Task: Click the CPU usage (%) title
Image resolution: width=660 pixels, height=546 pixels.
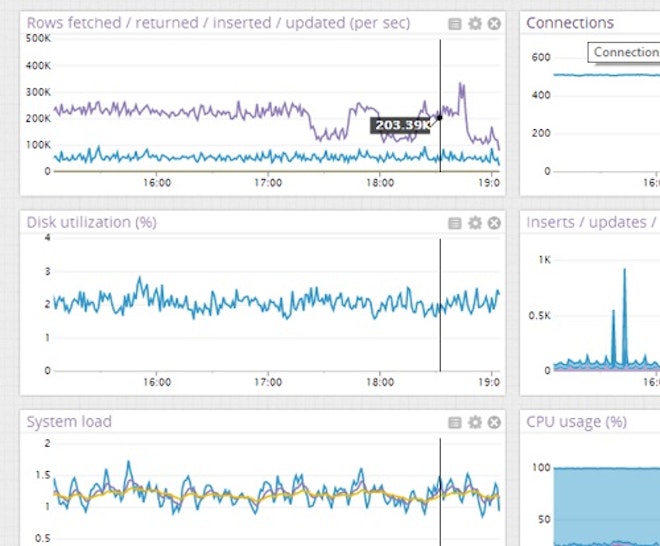Action: point(576,422)
